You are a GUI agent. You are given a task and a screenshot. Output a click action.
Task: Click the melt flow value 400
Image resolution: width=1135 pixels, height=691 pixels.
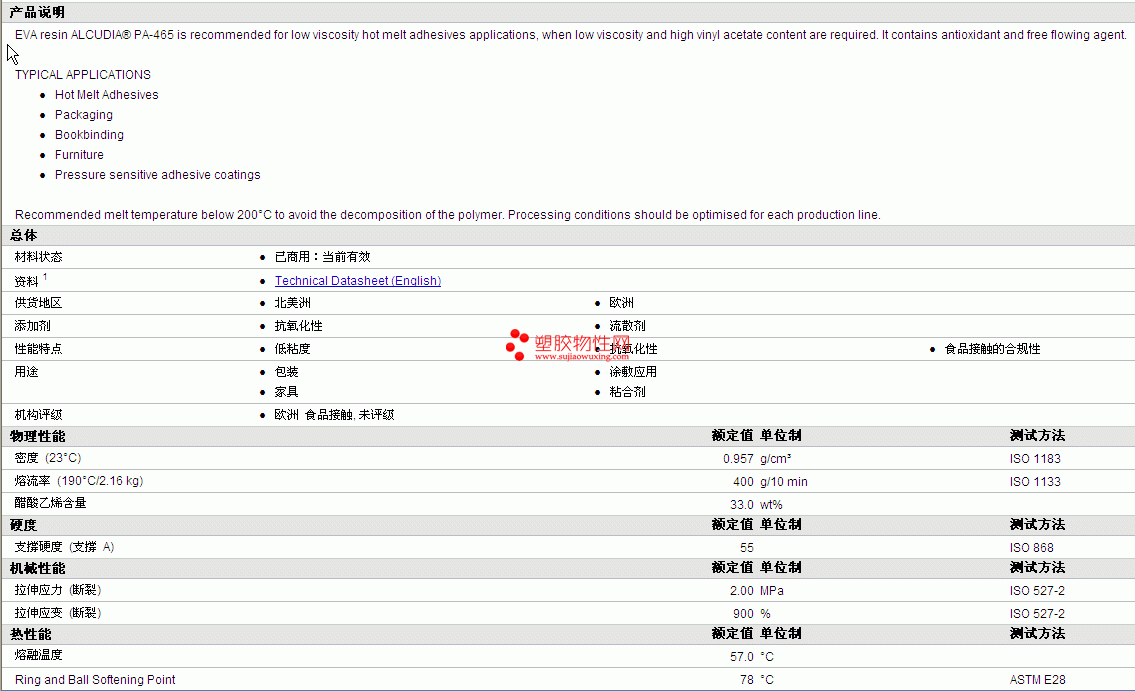[x=743, y=482]
